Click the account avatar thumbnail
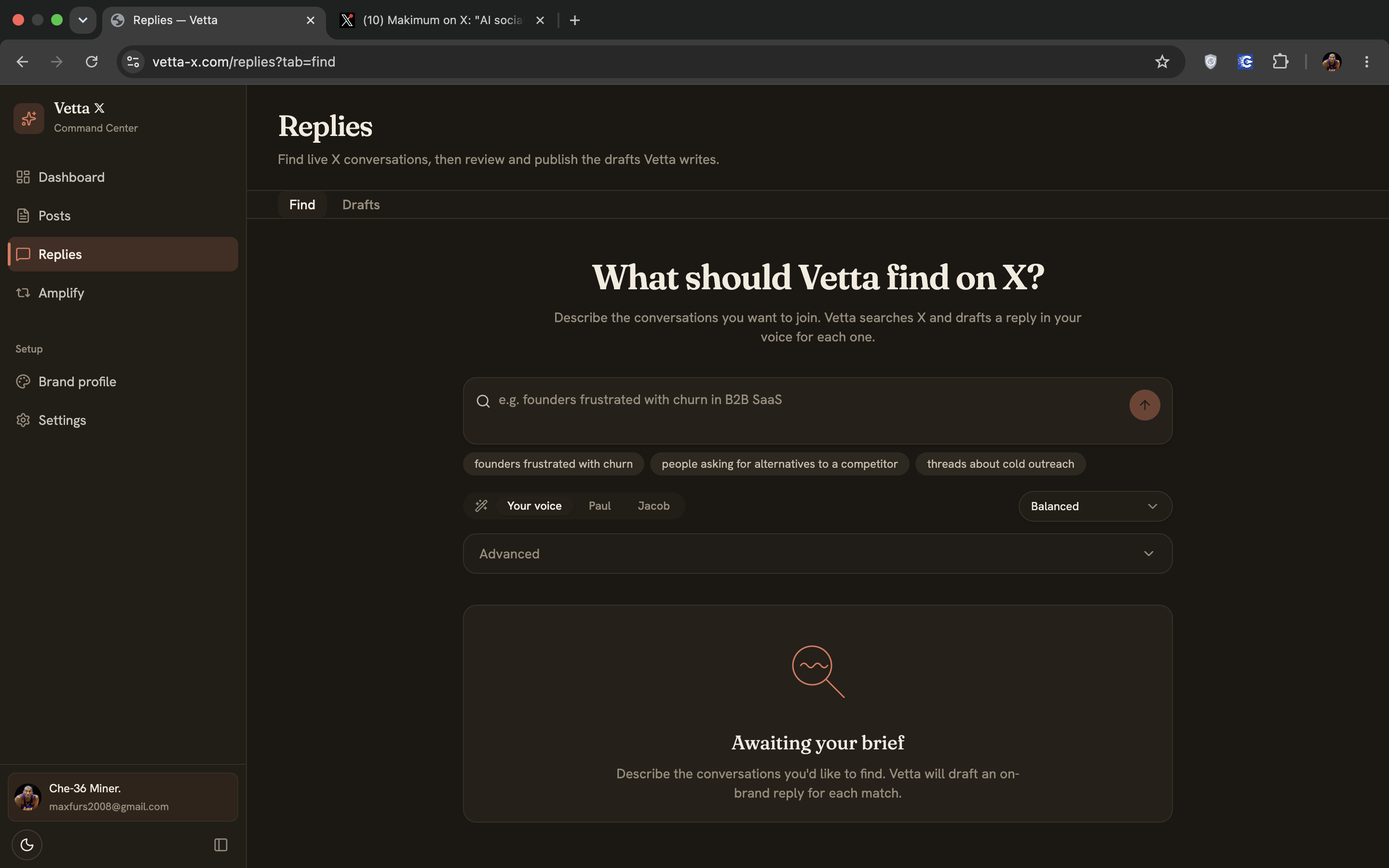The width and height of the screenshot is (1389, 868). (27, 797)
